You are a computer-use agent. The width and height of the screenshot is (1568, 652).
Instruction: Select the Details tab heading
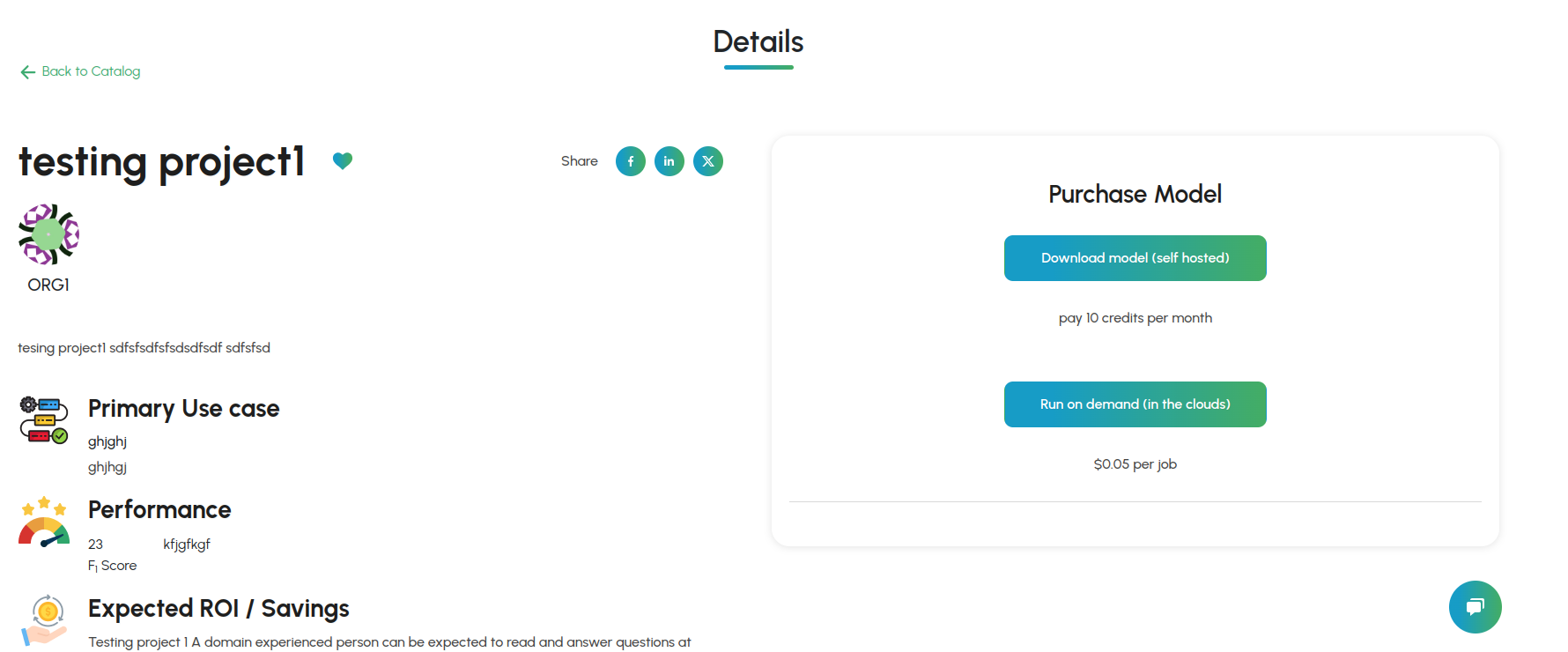point(758,42)
